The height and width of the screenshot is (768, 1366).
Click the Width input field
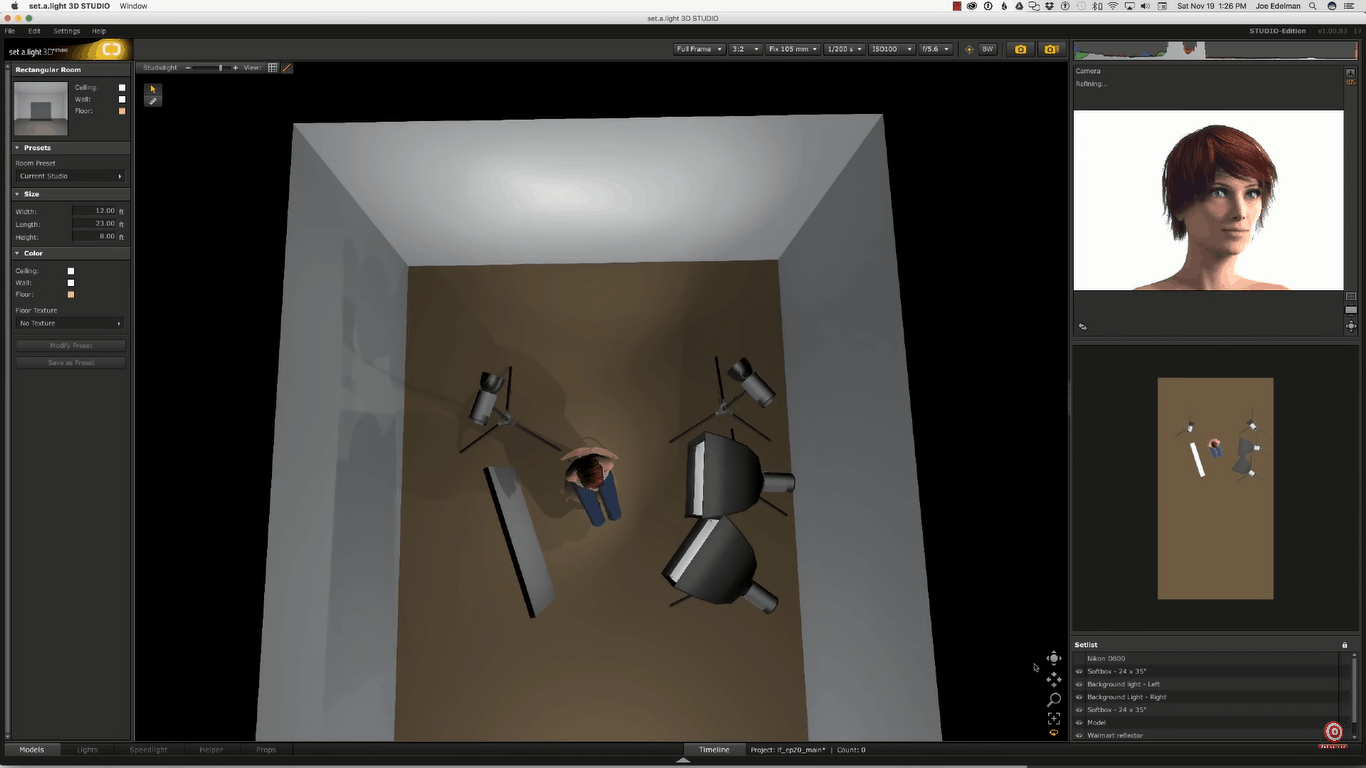(x=94, y=211)
